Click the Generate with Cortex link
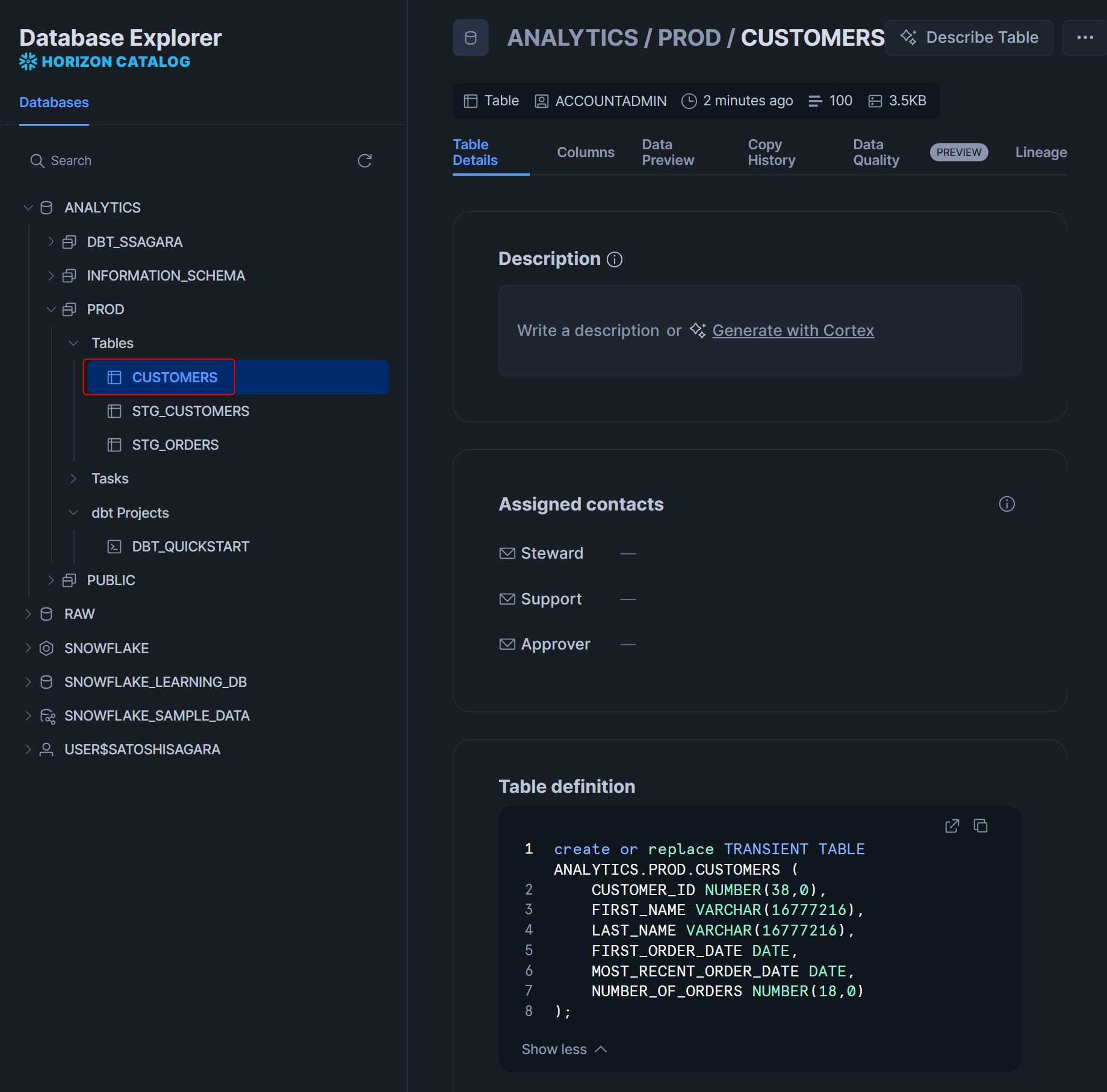The image size is (1107, 1092). [x=793, y=330]
